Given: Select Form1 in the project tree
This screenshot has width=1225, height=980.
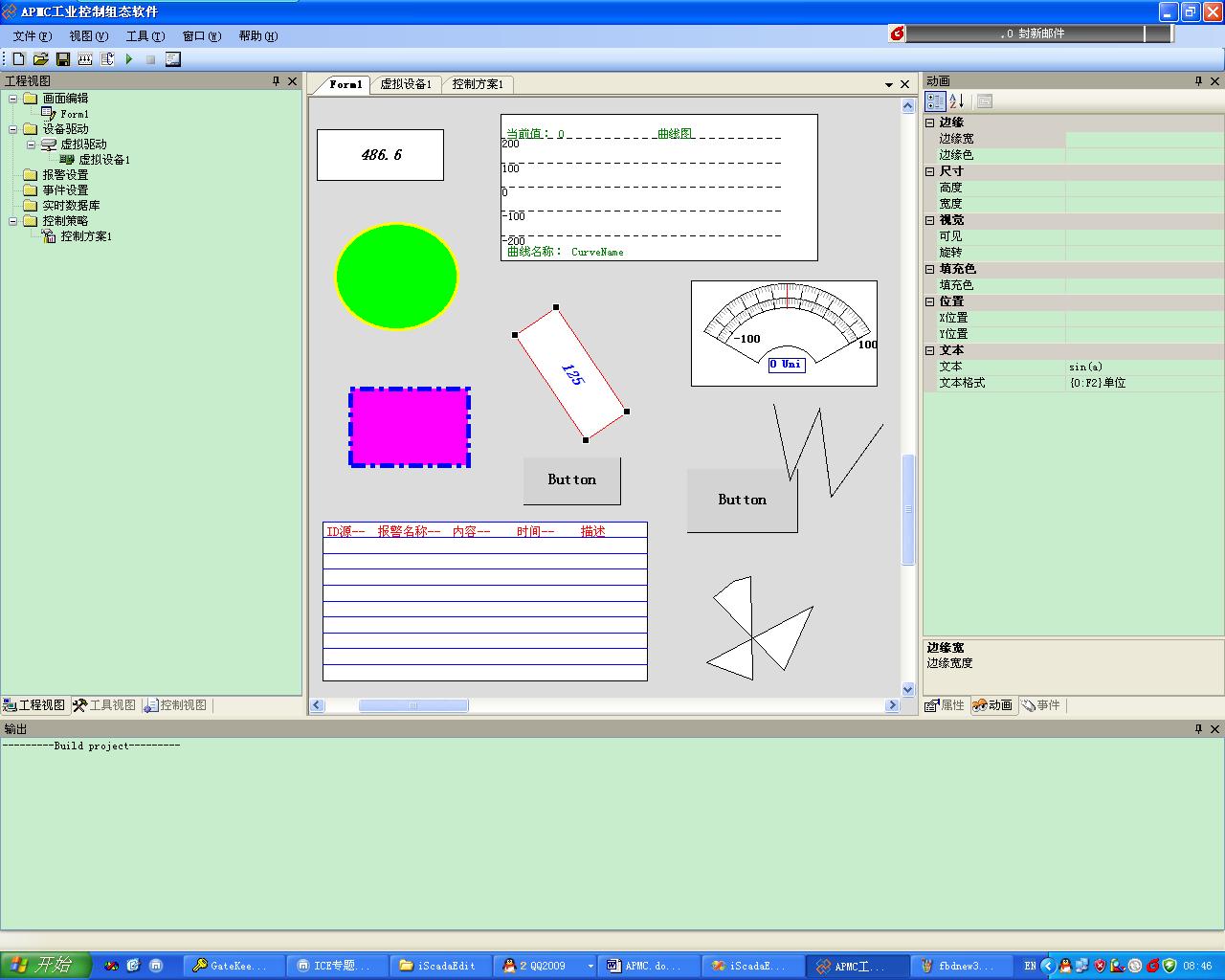Looking at the screenshot, I should [x=74, y=114].
